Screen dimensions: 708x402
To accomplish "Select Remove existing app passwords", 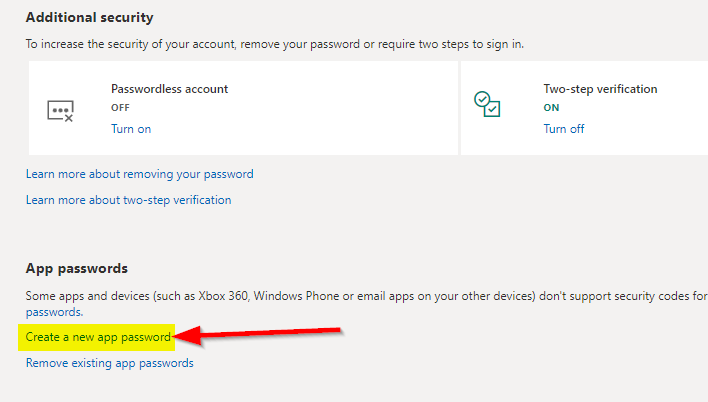I will pyautogui.click(x=109, y=363).
